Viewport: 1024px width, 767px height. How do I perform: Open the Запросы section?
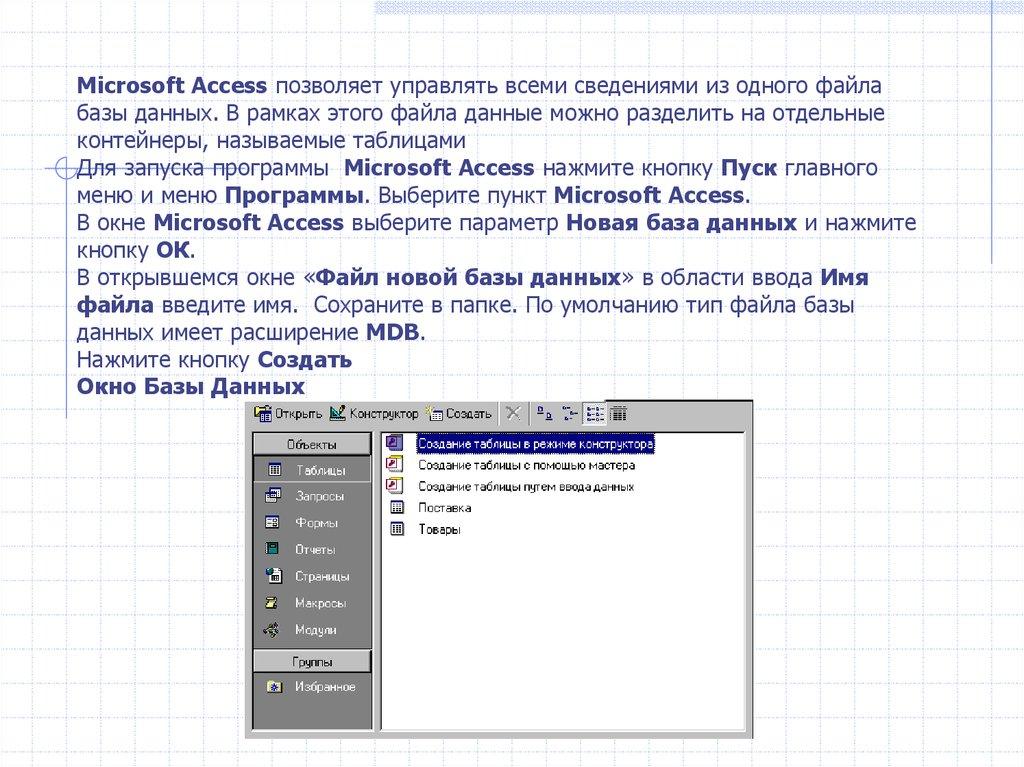click(x=311, y=495)
